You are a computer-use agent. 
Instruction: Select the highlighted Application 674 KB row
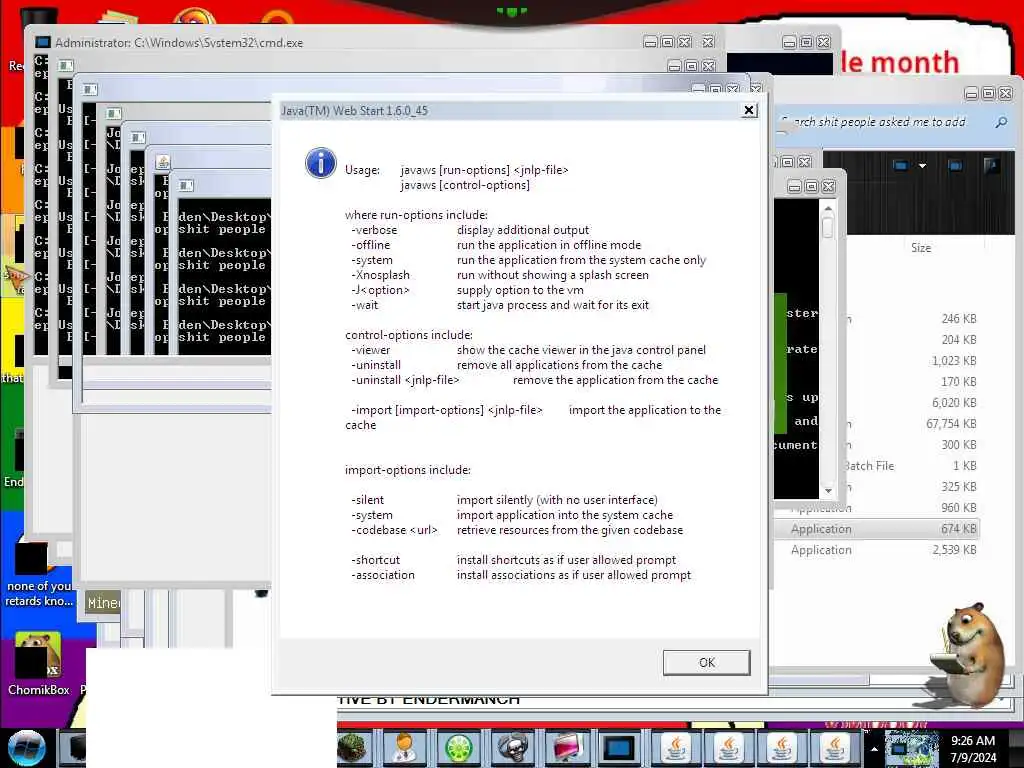[x=876, y=528]
